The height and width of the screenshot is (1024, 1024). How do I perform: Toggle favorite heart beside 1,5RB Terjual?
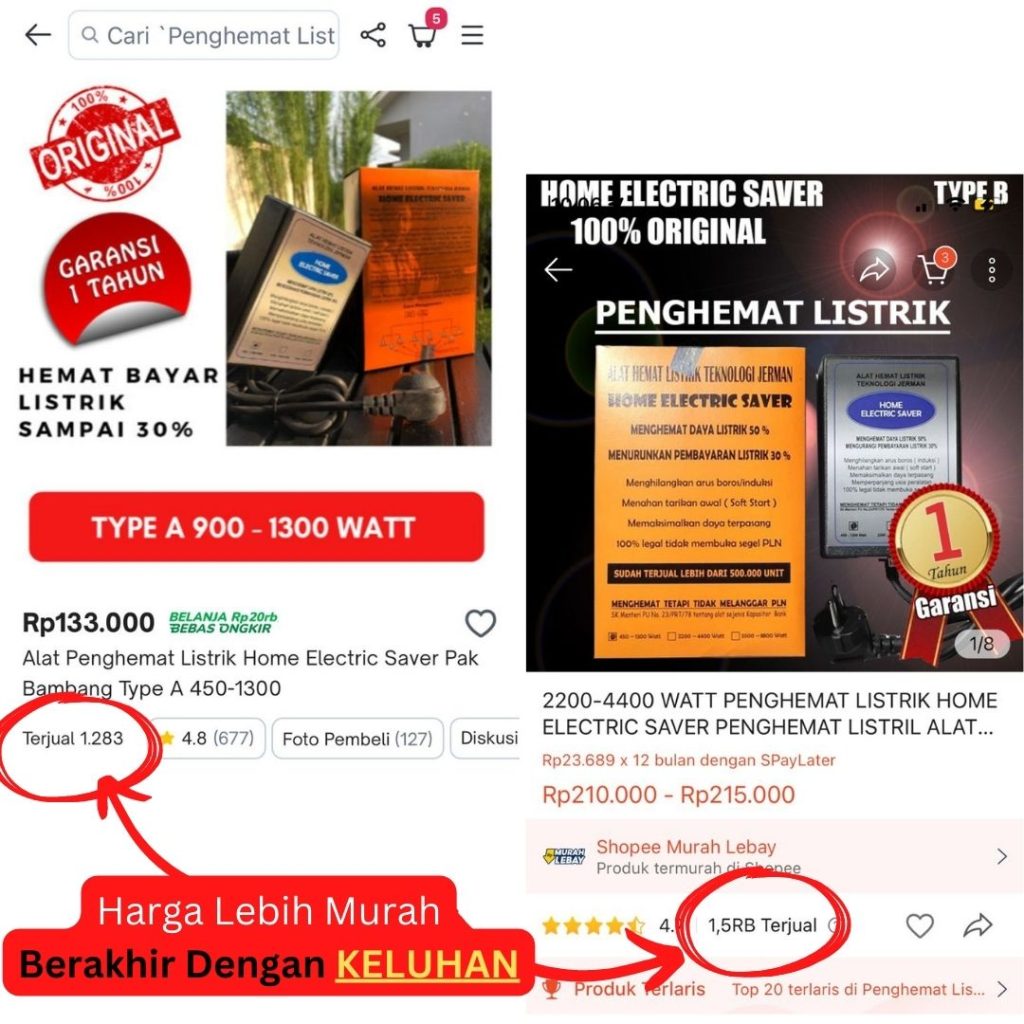(920, 925)
